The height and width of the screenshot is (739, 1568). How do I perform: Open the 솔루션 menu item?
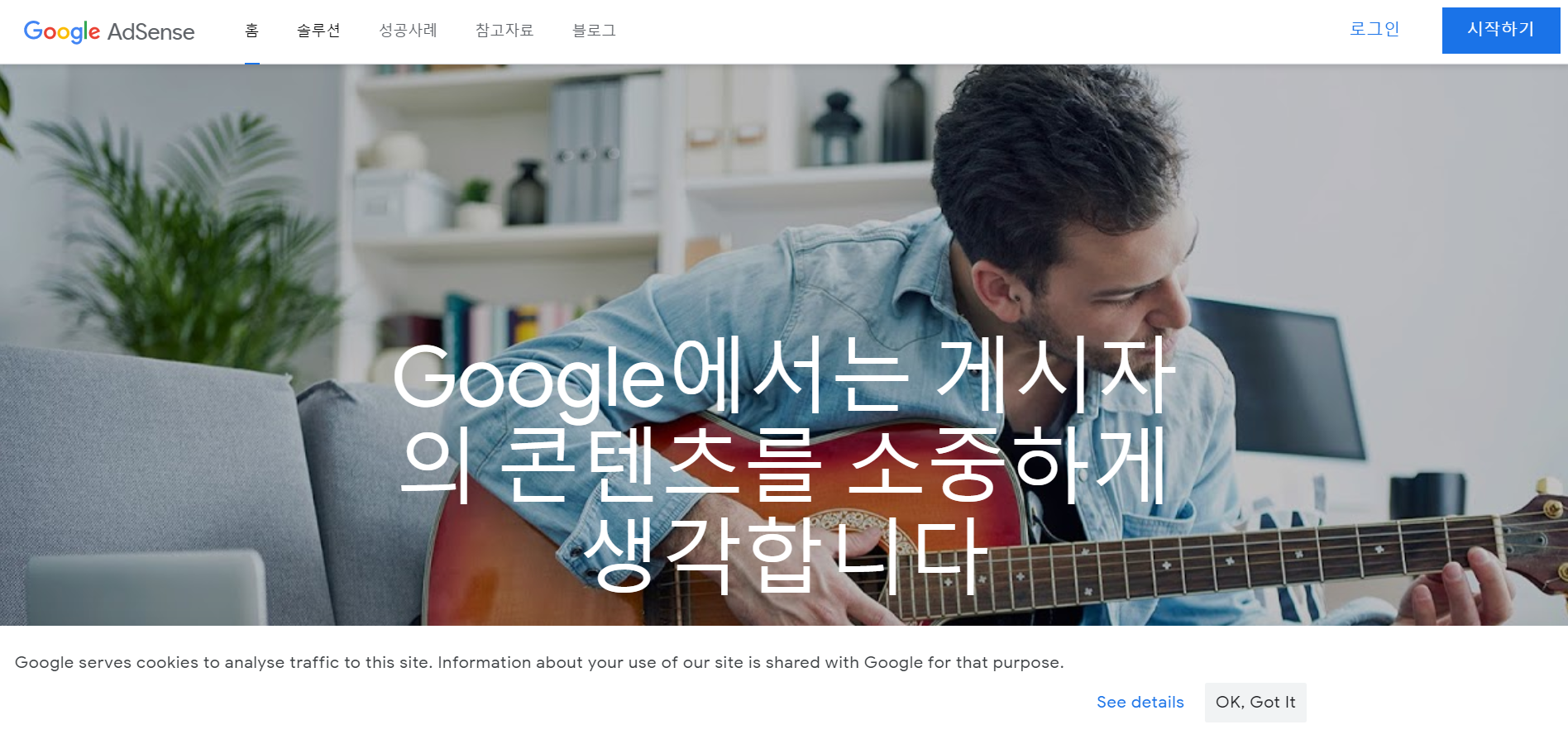tap(318, 31)
